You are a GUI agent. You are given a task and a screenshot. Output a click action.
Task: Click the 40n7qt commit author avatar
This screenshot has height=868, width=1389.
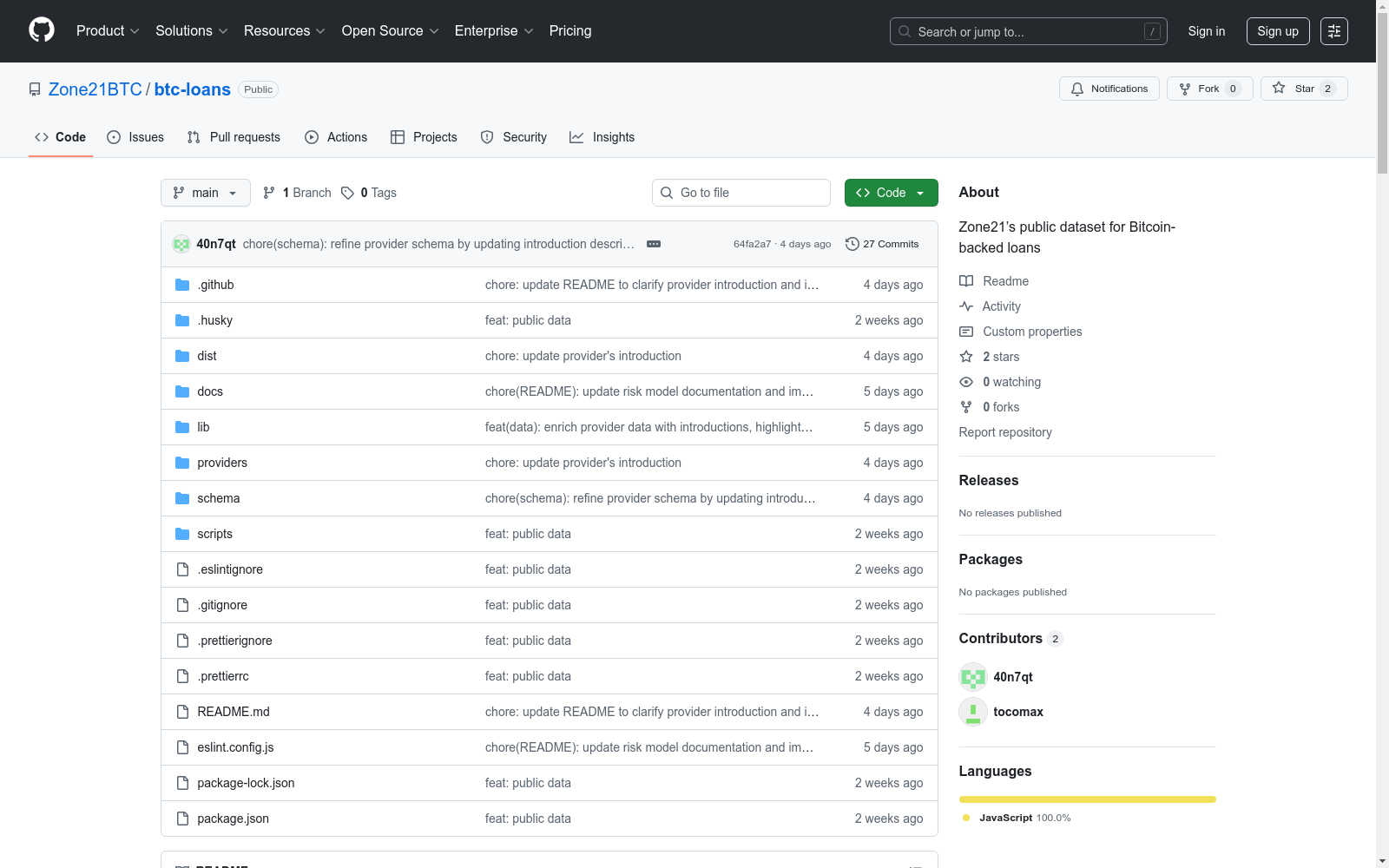coord(181,244)
